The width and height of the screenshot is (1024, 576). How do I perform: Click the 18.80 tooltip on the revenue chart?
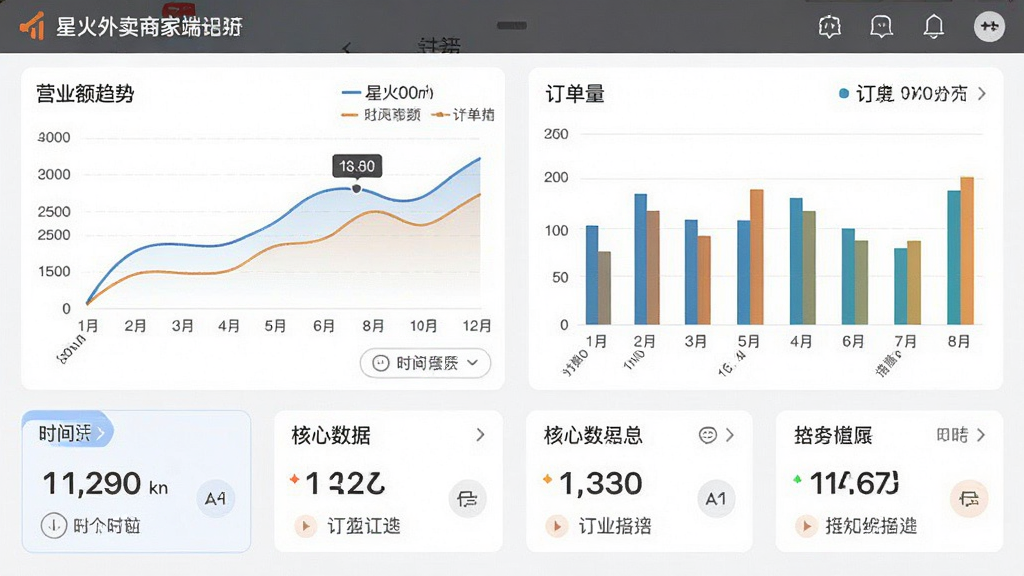(x=357, y=166)
